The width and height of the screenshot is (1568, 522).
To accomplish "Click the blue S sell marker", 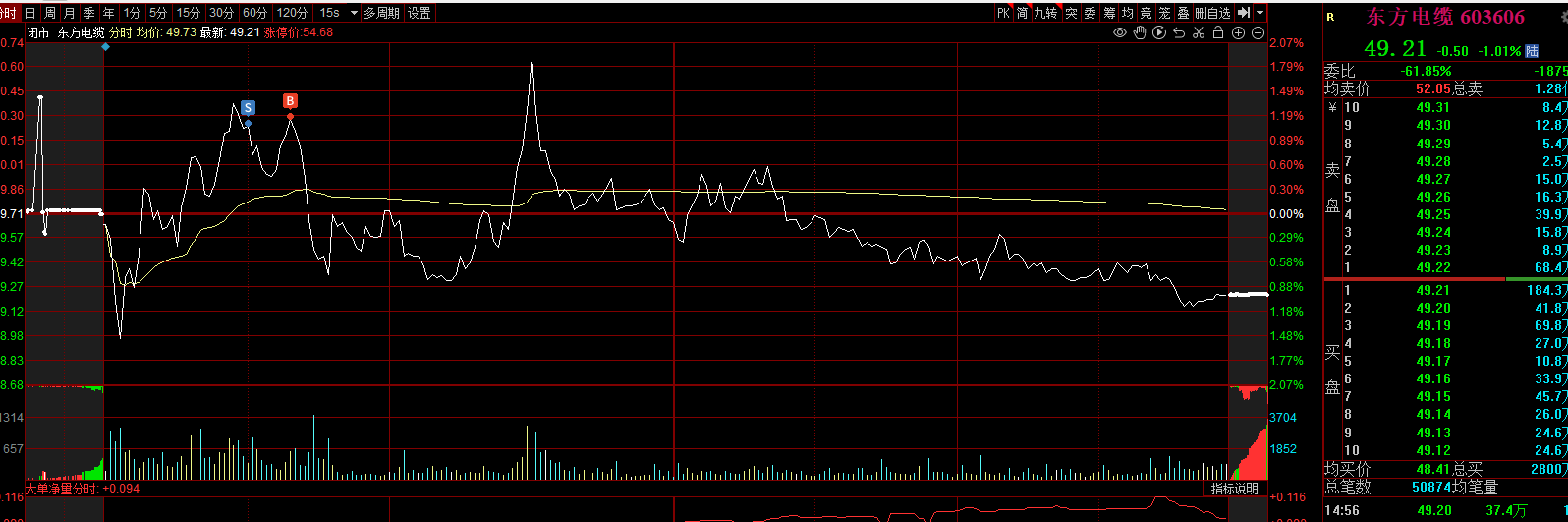I will (x=248, y=108).
